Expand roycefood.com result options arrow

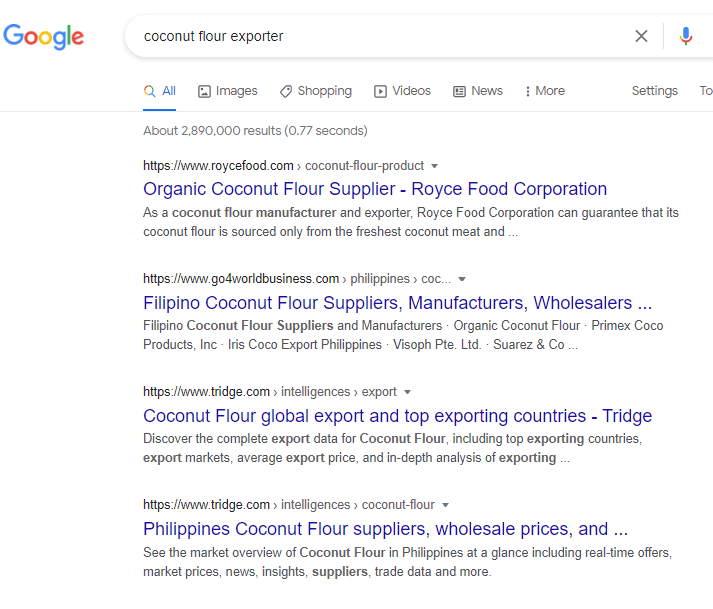coord(434,166)
